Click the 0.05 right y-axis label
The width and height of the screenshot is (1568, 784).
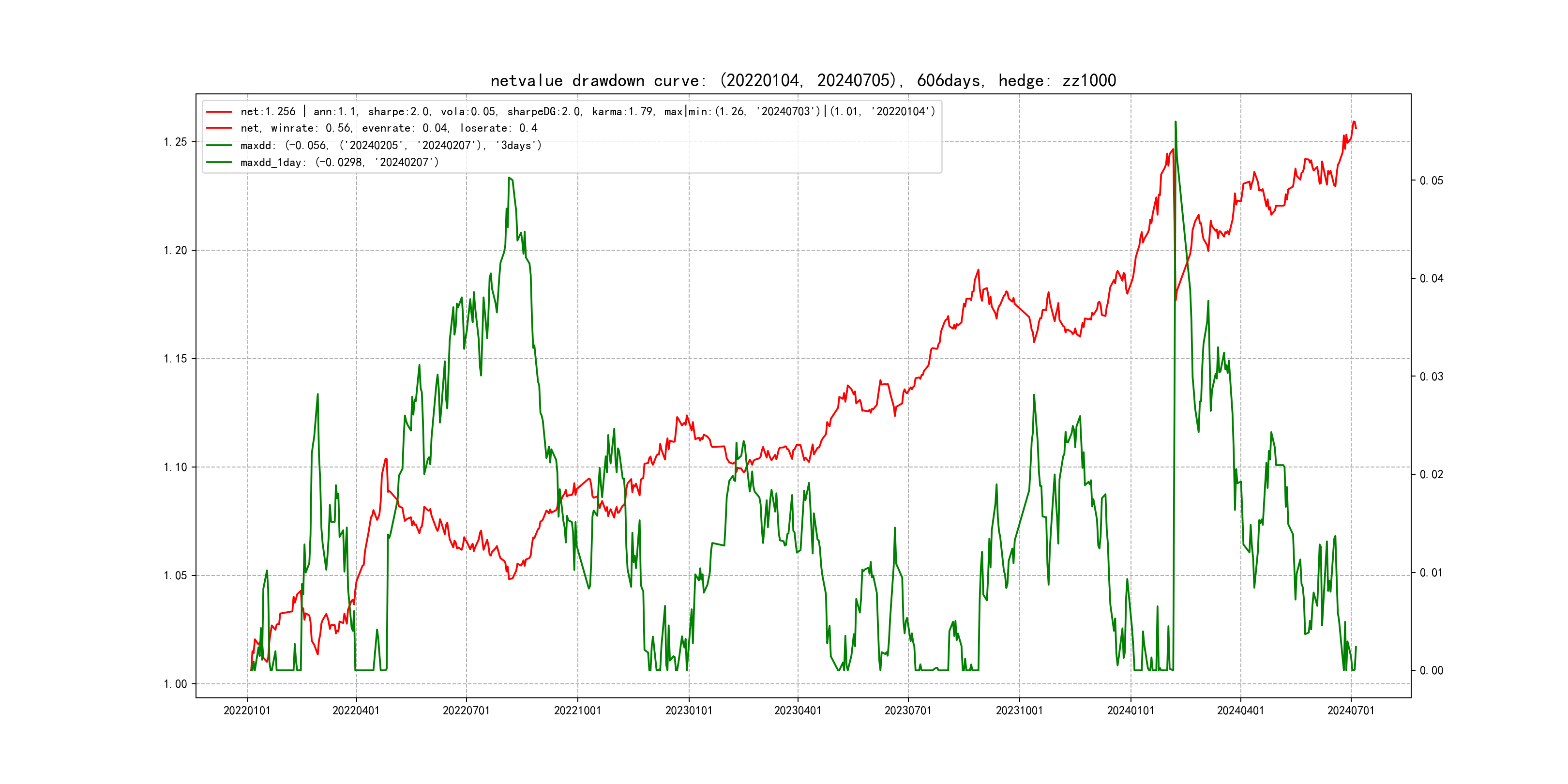point(1431,181)
